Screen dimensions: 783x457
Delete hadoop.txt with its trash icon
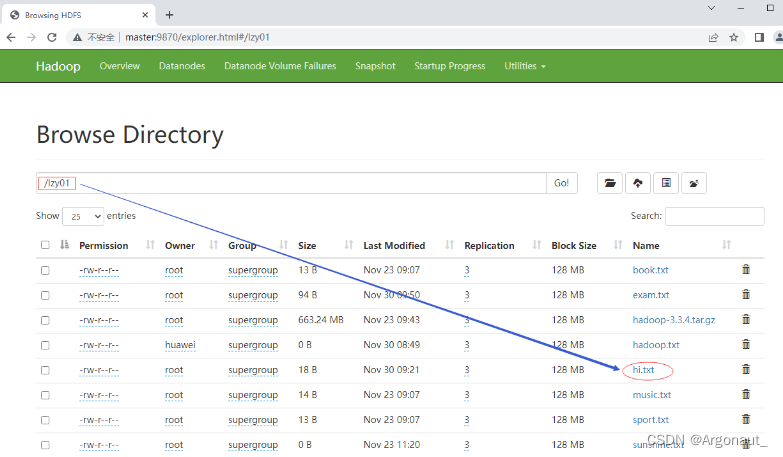[x=746, y=344]
